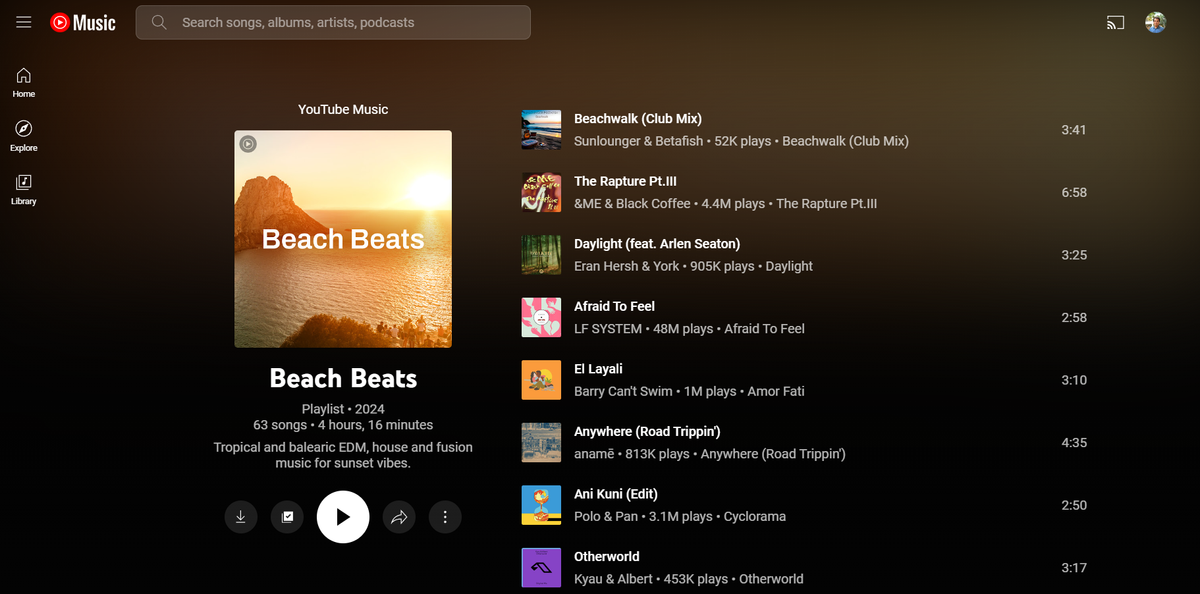Click the Beachwalk (Club Mix) album thumbnail
Screen dimensions: 1200x594
pos(541,130)
